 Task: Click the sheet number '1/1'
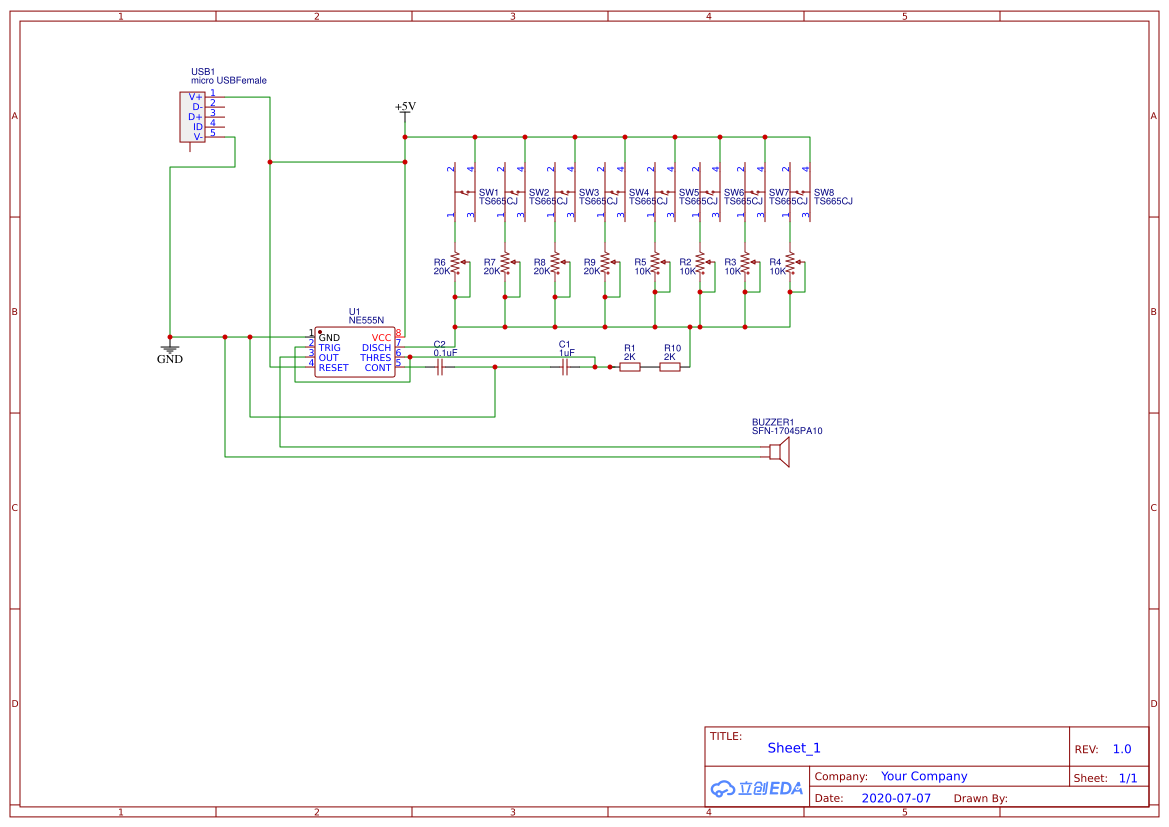[x=1128, y=778]
